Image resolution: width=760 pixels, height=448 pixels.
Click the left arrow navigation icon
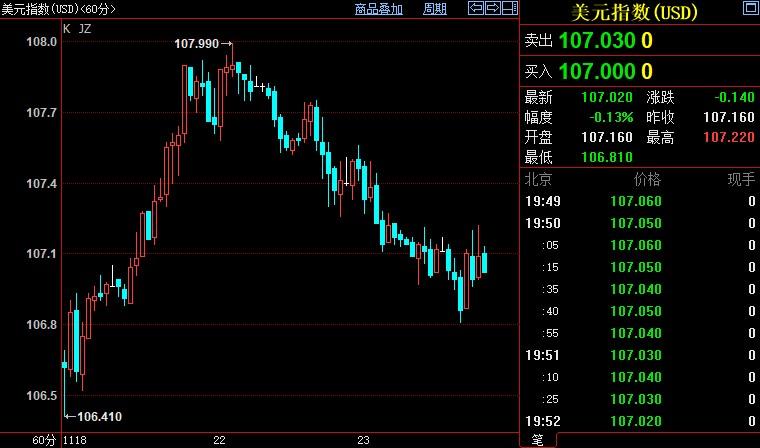(476, 9)
